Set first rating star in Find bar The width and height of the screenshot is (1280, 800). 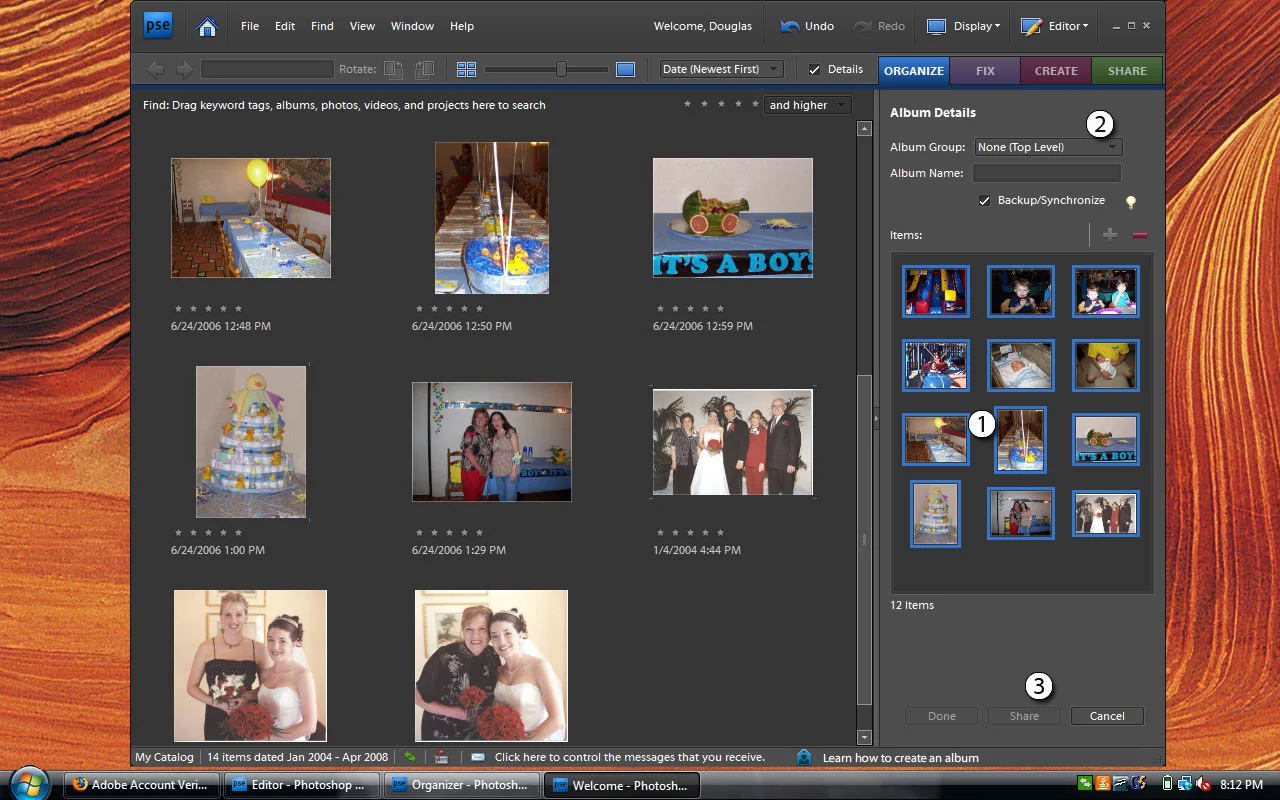coord(688,104)
